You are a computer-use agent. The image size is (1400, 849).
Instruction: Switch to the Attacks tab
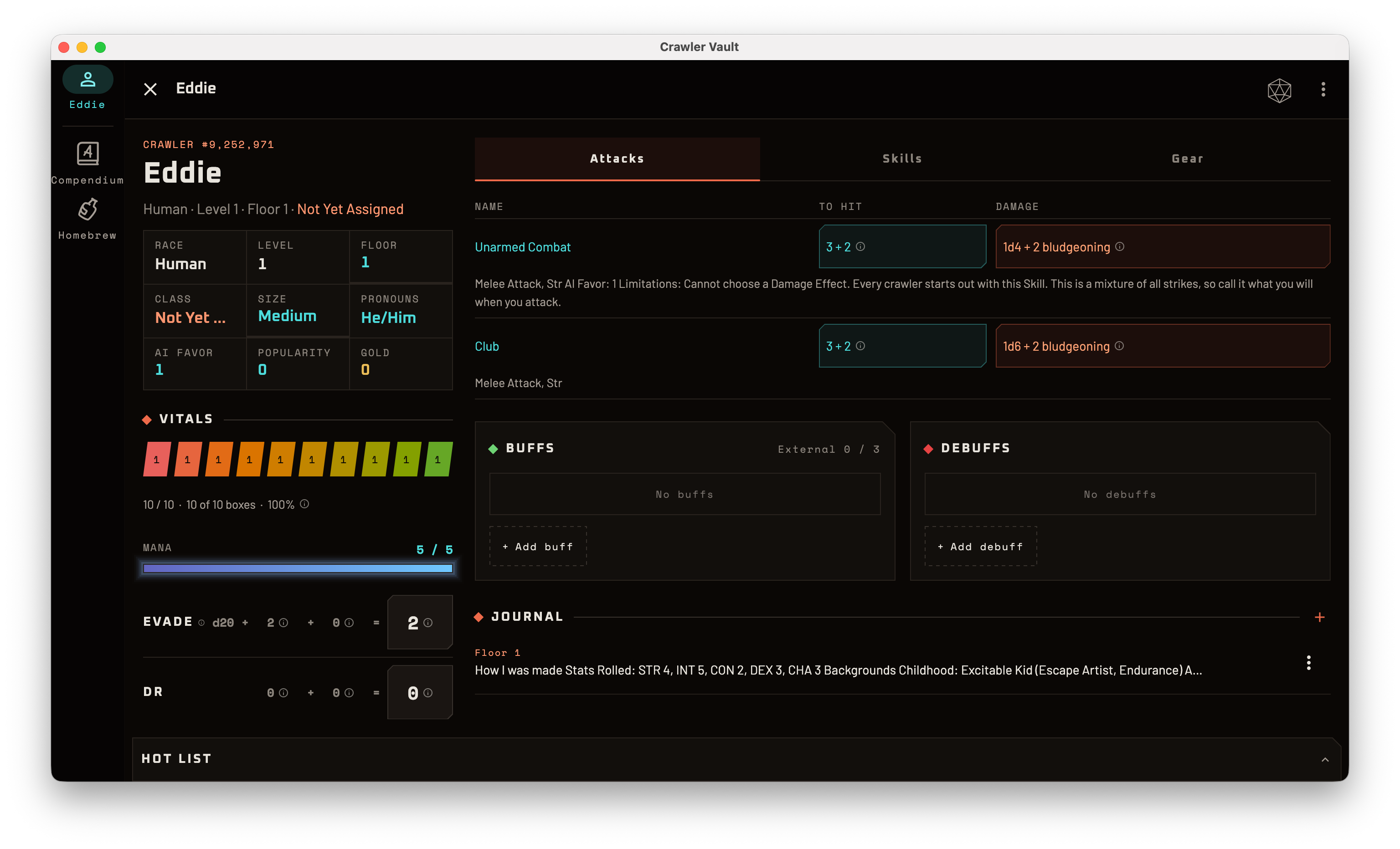(617, 159)
